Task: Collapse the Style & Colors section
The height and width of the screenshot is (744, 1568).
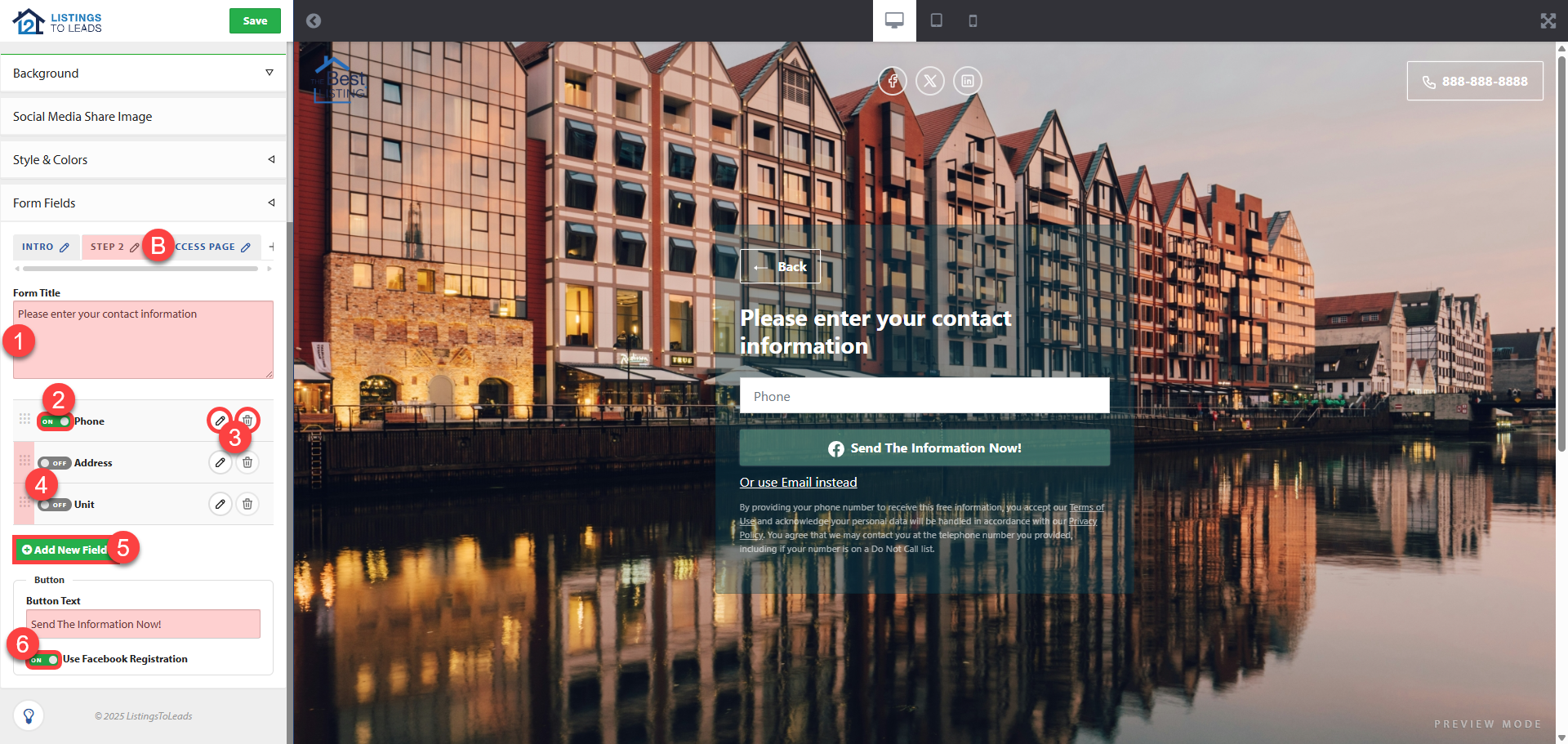Action: [143, 160]
